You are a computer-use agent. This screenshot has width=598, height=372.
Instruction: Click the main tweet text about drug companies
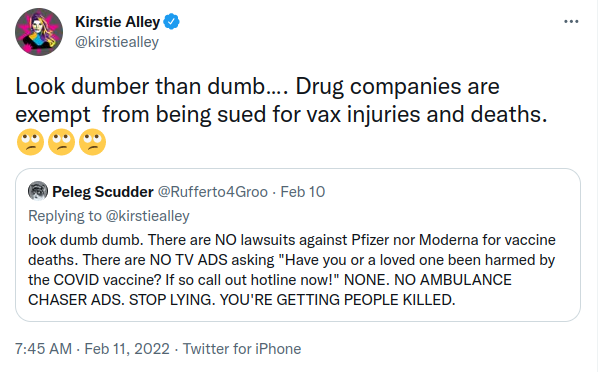pyautogui.click(x=281, y=100)
